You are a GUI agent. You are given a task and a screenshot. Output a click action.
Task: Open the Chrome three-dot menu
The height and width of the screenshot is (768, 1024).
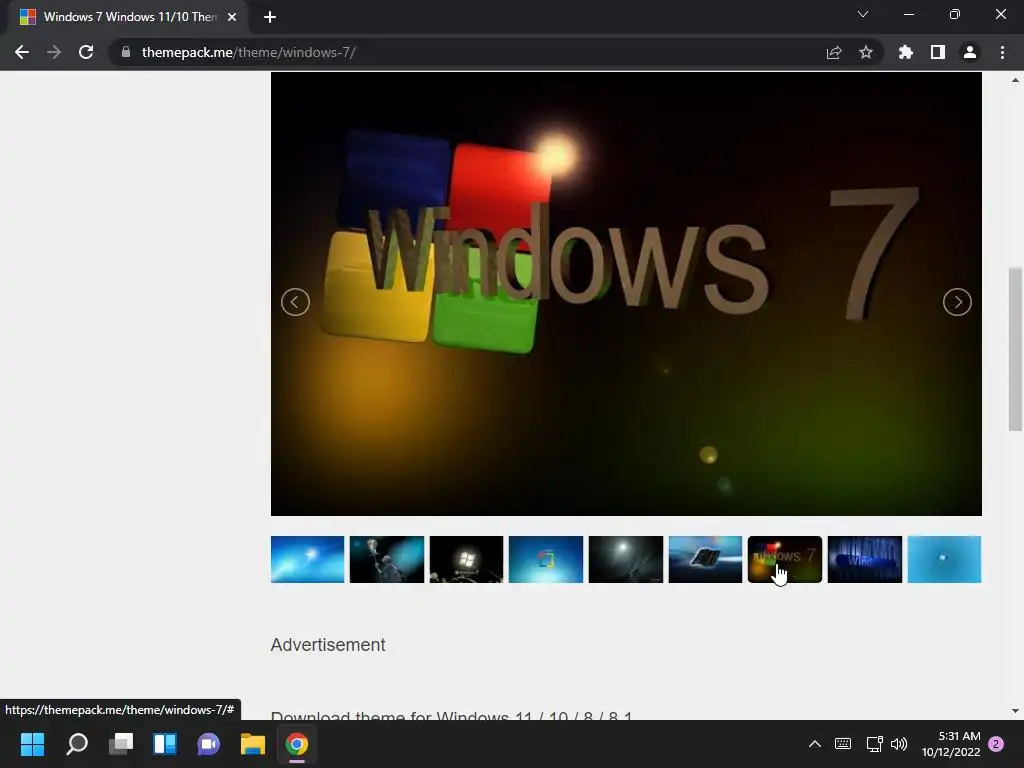[x=1002, y=52]
